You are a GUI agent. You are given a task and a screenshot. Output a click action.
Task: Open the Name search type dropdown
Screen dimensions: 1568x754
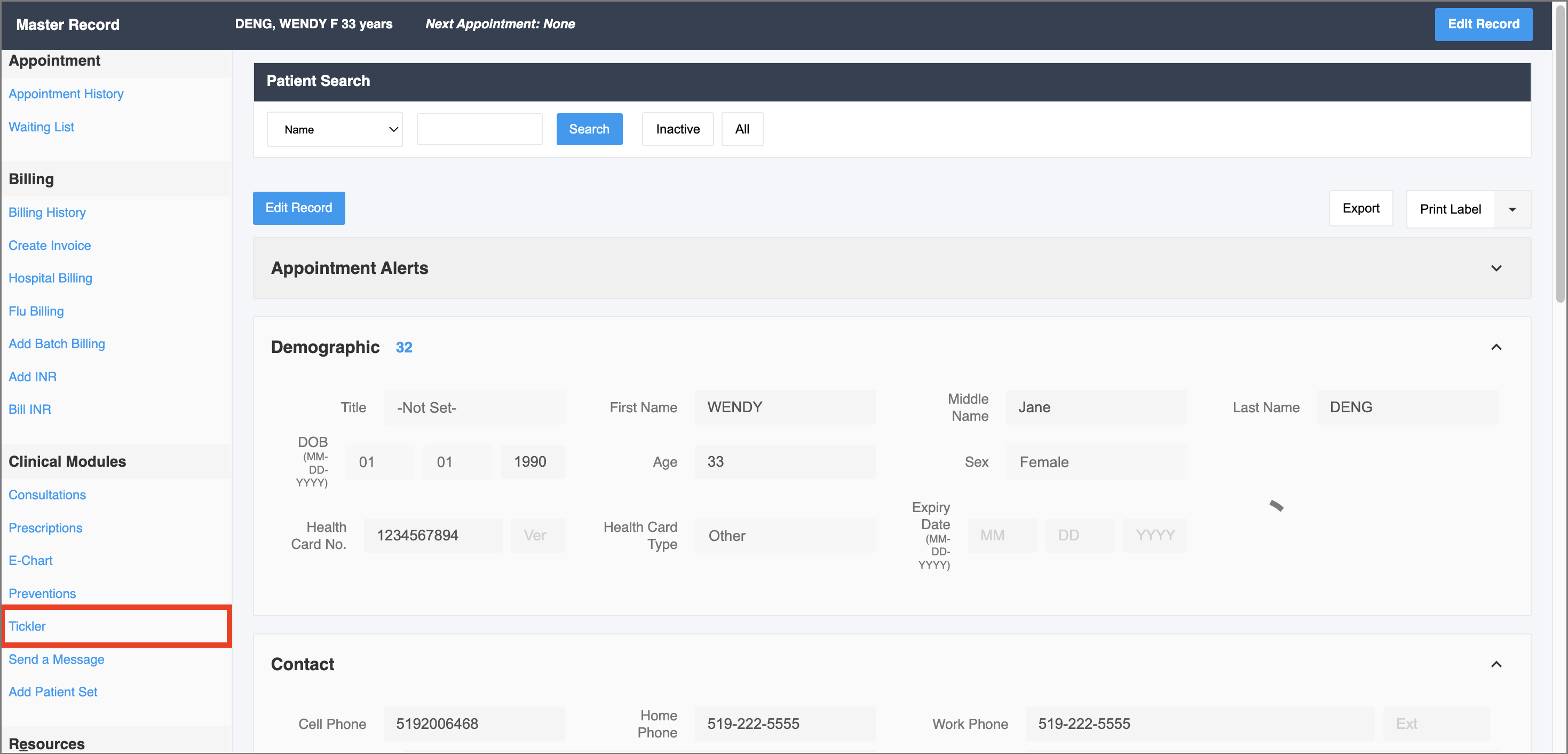334,129
